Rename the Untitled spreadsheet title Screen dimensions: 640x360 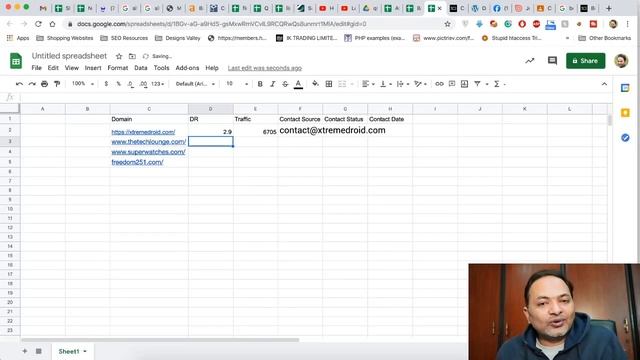[69, 56]
